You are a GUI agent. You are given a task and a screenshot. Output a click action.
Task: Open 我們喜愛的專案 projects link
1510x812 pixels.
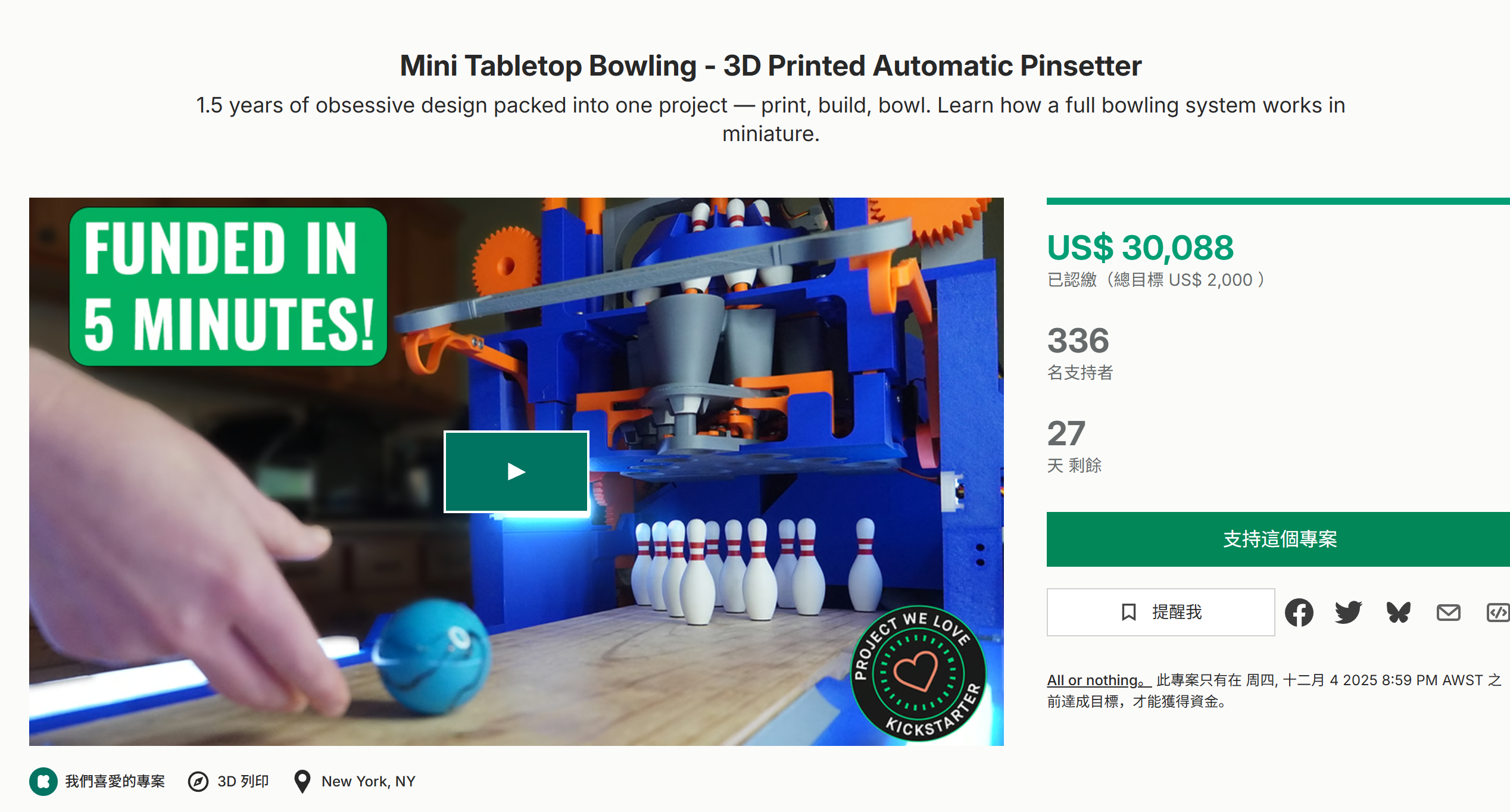click(x=115, y=781)
